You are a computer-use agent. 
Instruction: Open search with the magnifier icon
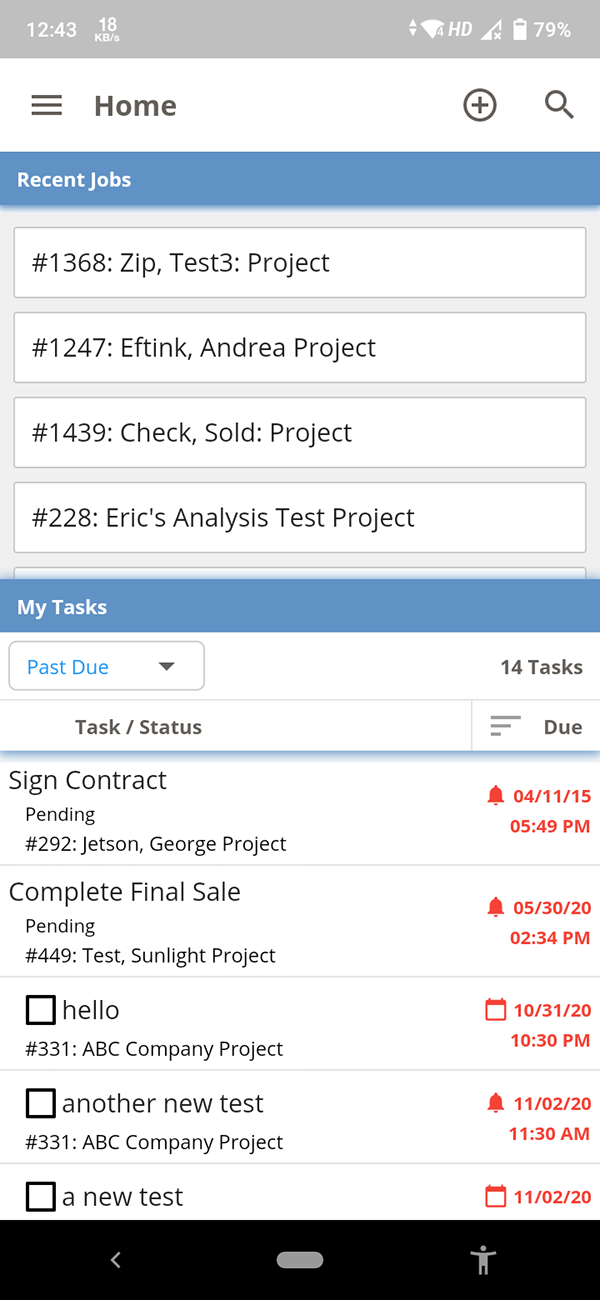click(x=559, y=105)
